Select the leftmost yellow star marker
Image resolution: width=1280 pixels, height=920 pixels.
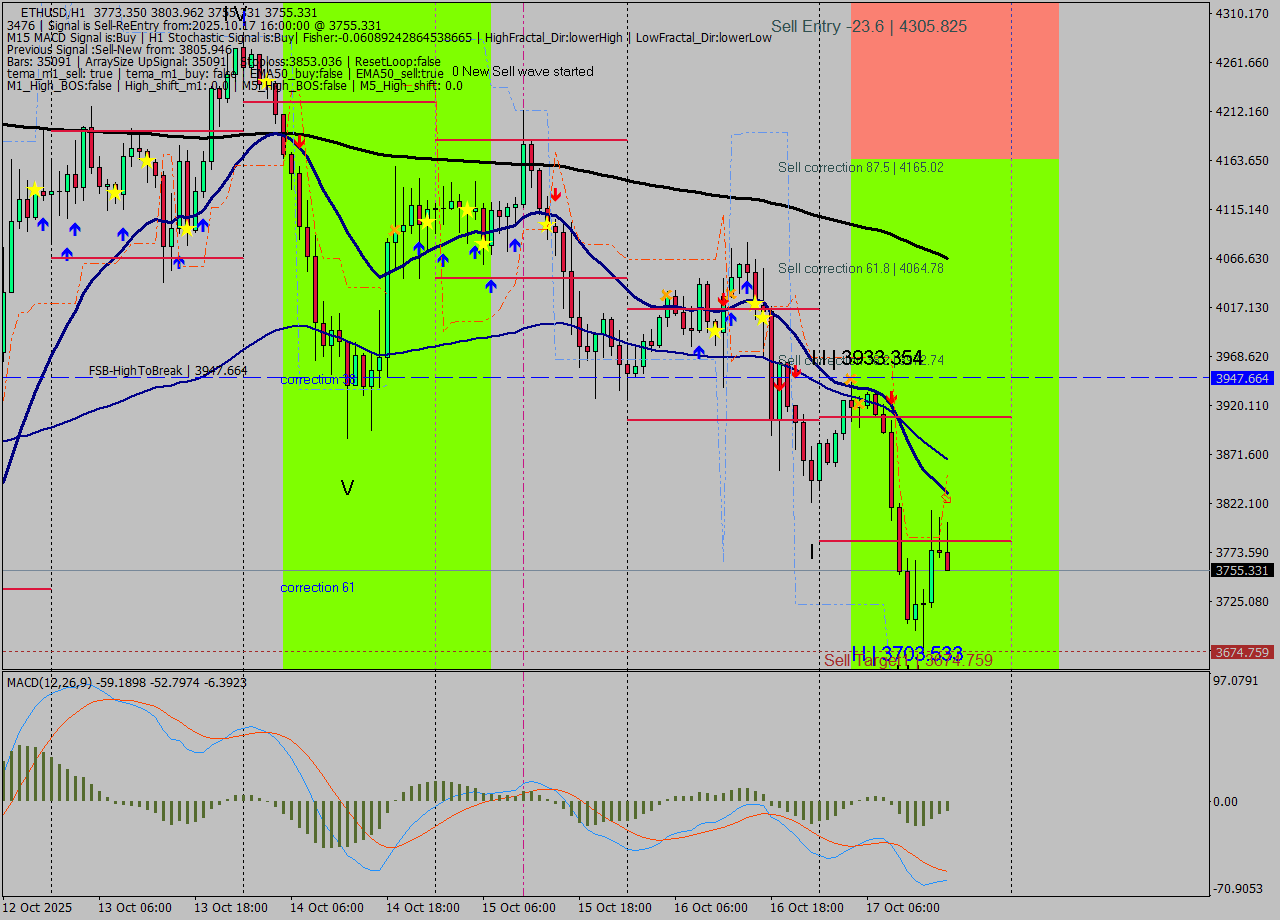click(x=35, y=190)
